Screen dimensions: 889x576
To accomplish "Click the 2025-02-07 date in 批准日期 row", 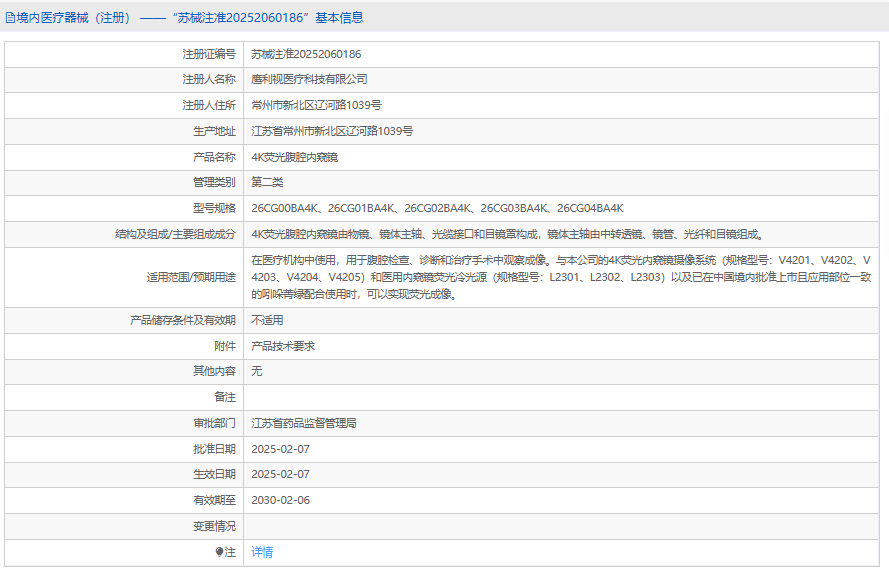I will coord(281,450).
